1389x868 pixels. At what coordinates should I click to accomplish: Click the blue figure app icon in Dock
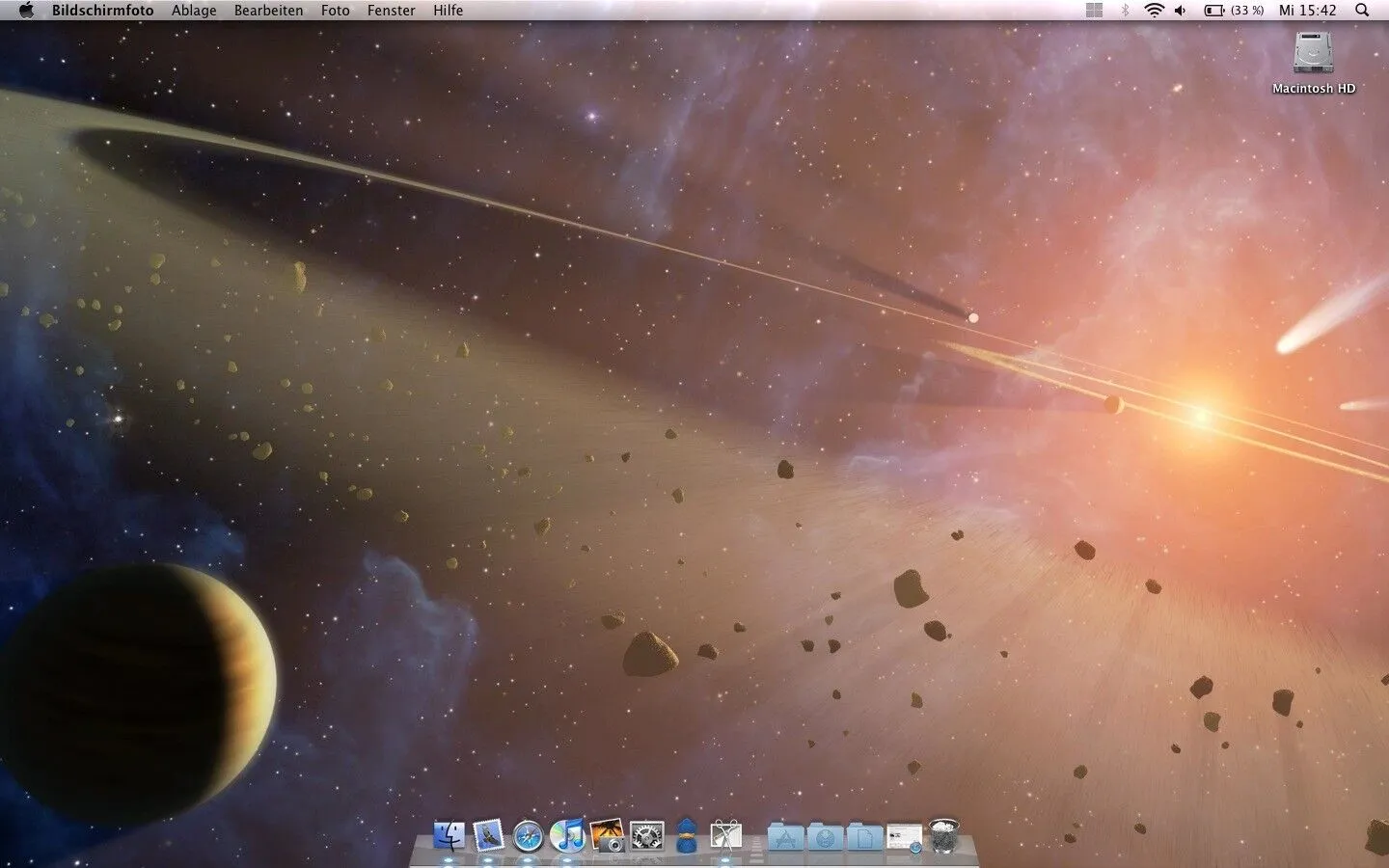(686, 835)
